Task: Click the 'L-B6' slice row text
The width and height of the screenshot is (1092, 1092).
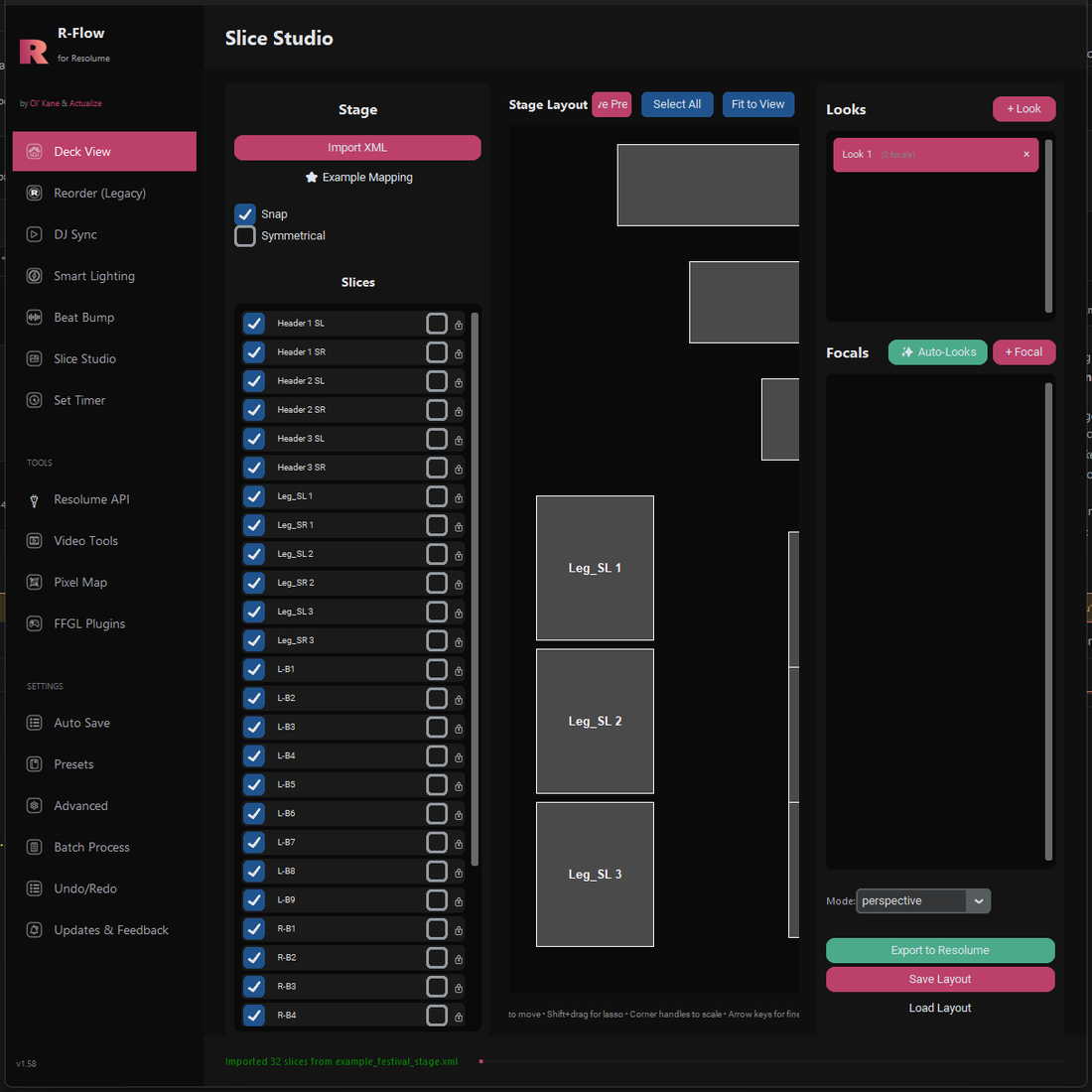Action: point(286,813)
